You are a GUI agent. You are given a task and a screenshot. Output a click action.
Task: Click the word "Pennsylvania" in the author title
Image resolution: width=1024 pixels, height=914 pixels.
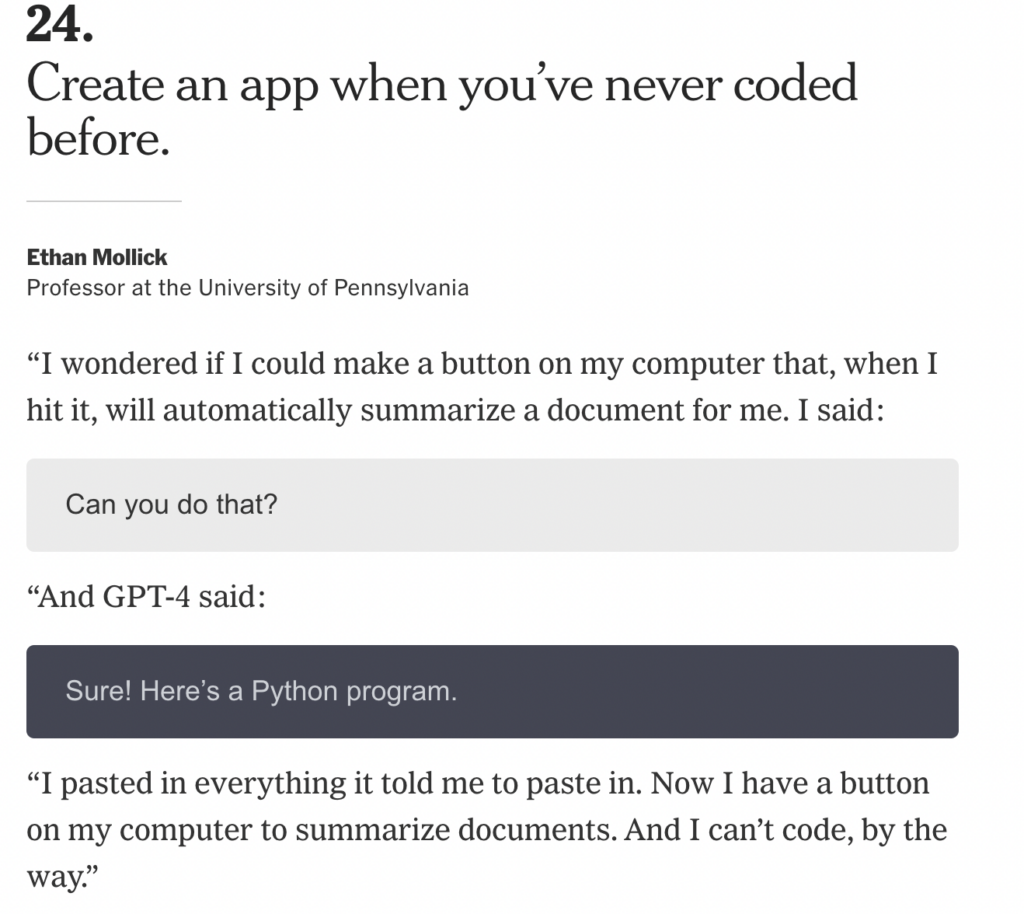coord(401,288)
